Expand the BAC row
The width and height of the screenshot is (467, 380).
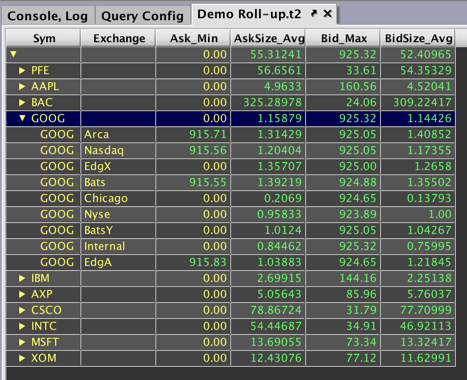coord(22,102)
